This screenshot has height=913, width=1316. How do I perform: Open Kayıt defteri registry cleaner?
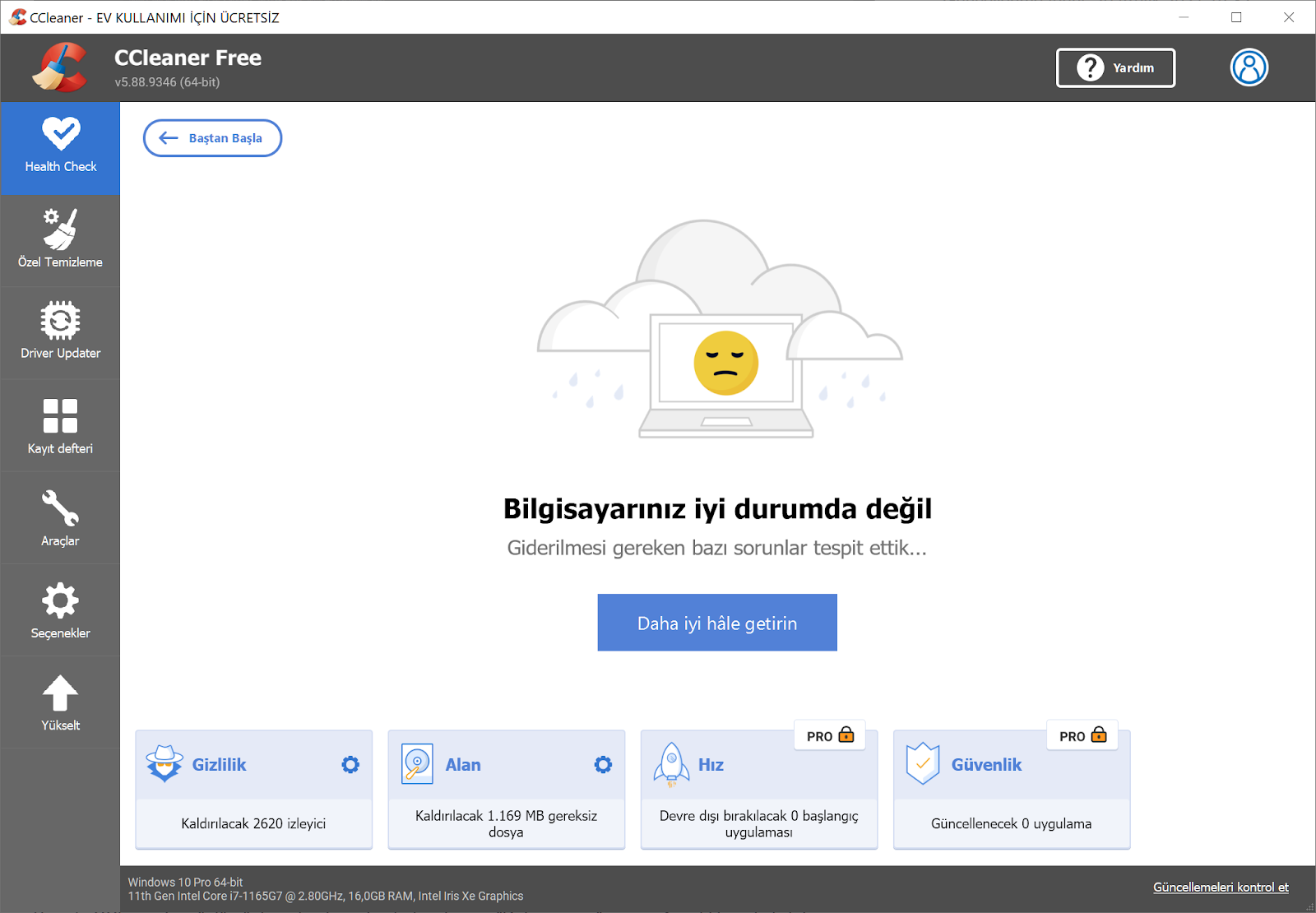click(x=60, y=425)
